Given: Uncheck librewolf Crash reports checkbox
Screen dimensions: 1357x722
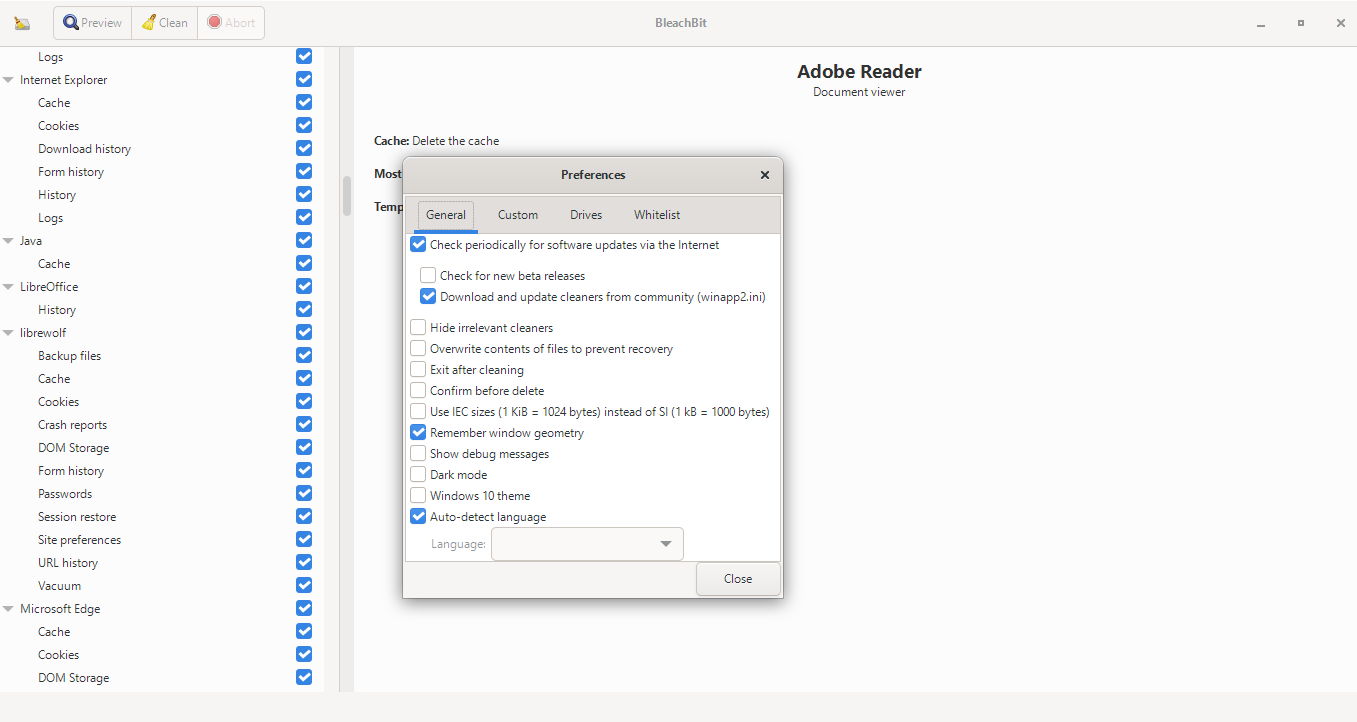Looking at the screenshot, I should point(304,424).
